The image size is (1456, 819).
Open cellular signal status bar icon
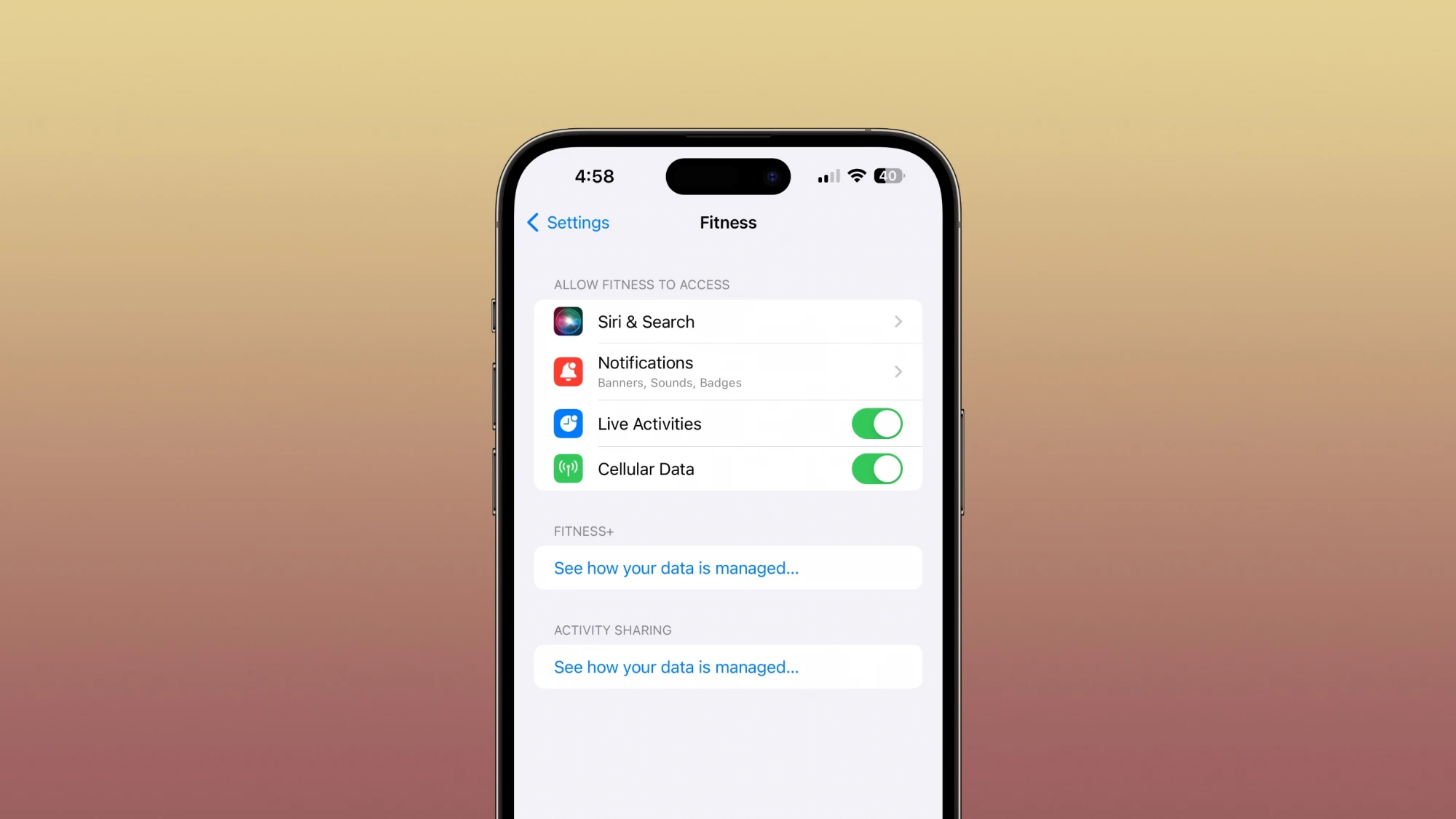point(825,176)
